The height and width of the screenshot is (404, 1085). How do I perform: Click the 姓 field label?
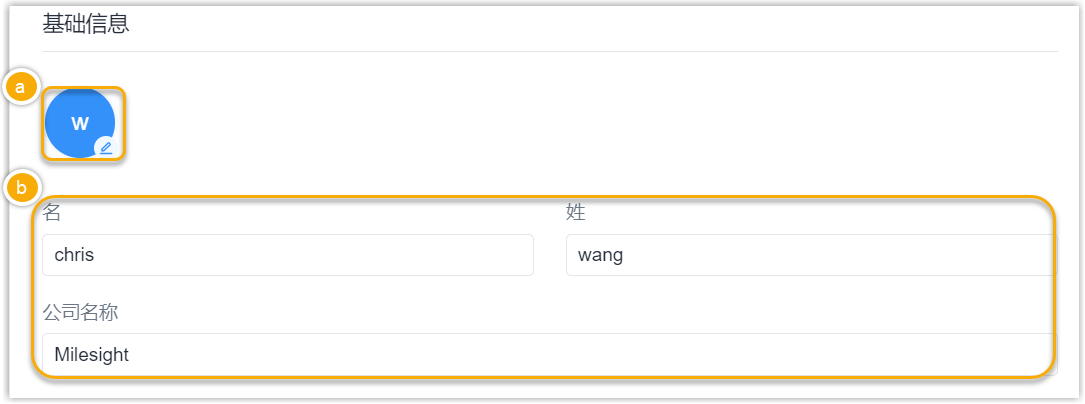[x=576, y=212]
